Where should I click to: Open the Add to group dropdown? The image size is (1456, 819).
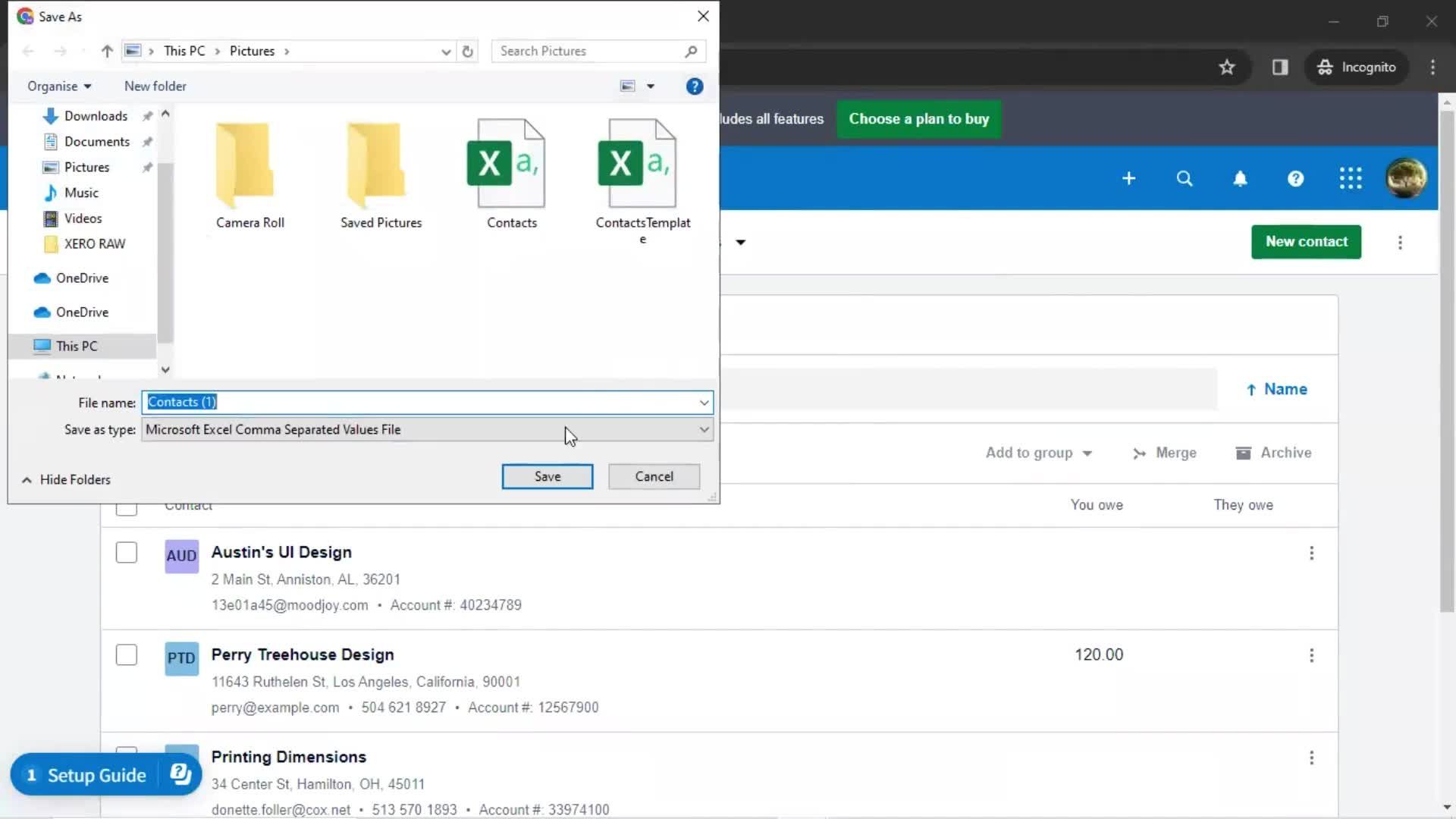click(x=1038, y=453)
